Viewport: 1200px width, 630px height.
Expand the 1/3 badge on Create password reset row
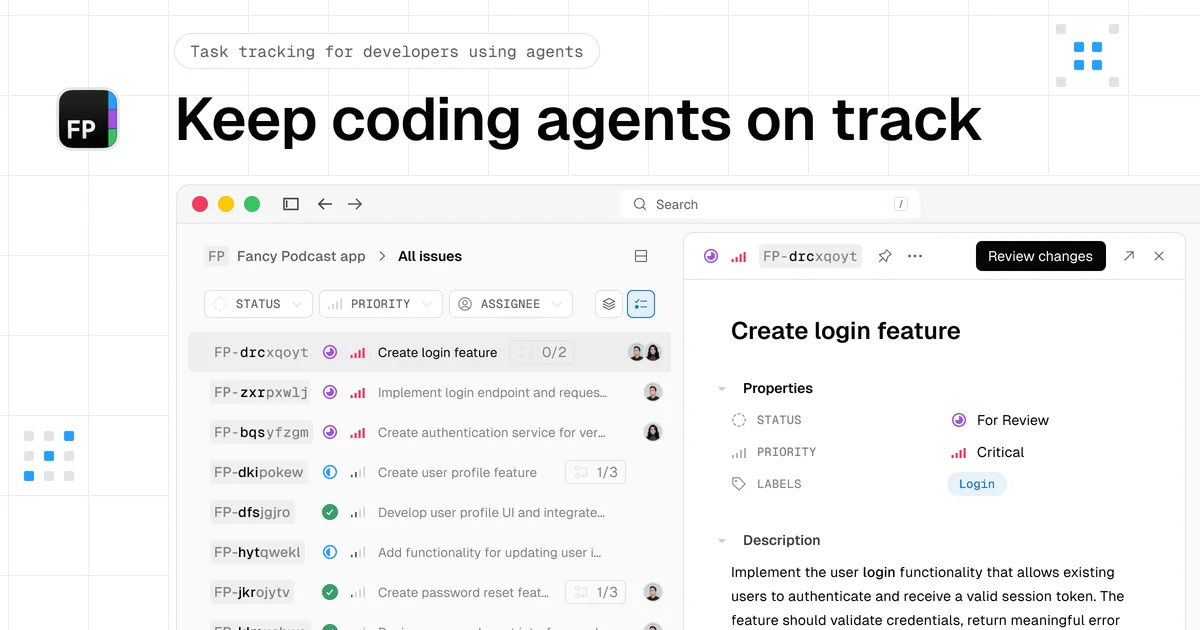point(595,592)
